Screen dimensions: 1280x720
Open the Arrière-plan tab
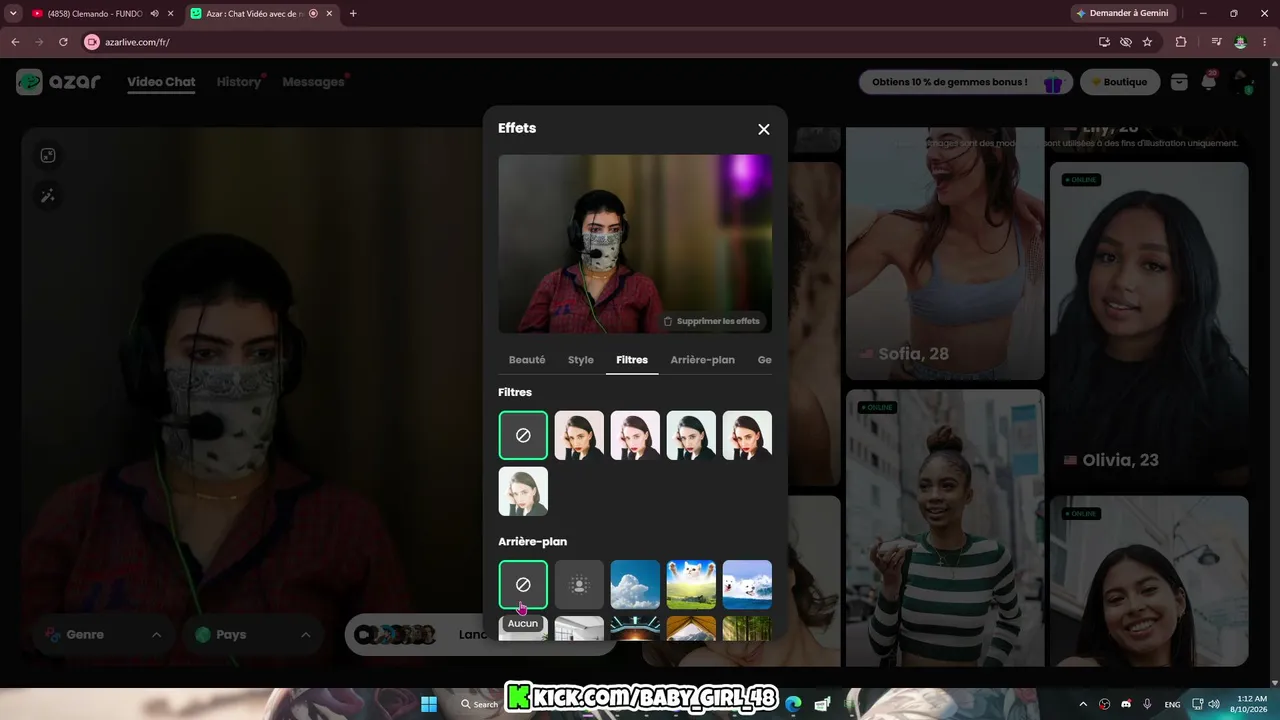click(703, 360)
